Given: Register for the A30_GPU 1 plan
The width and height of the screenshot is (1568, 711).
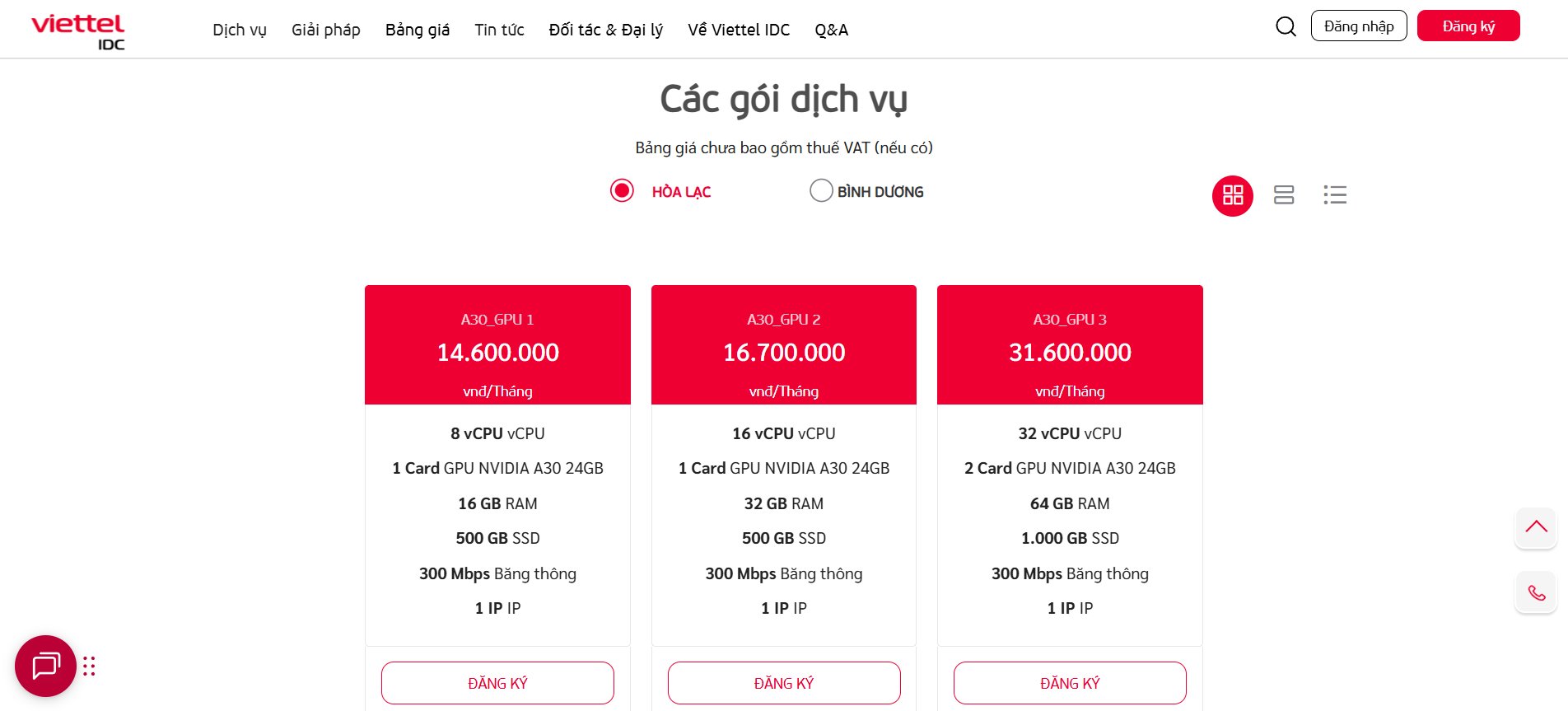Looking at the screenshot, I should tap(497, 683).
